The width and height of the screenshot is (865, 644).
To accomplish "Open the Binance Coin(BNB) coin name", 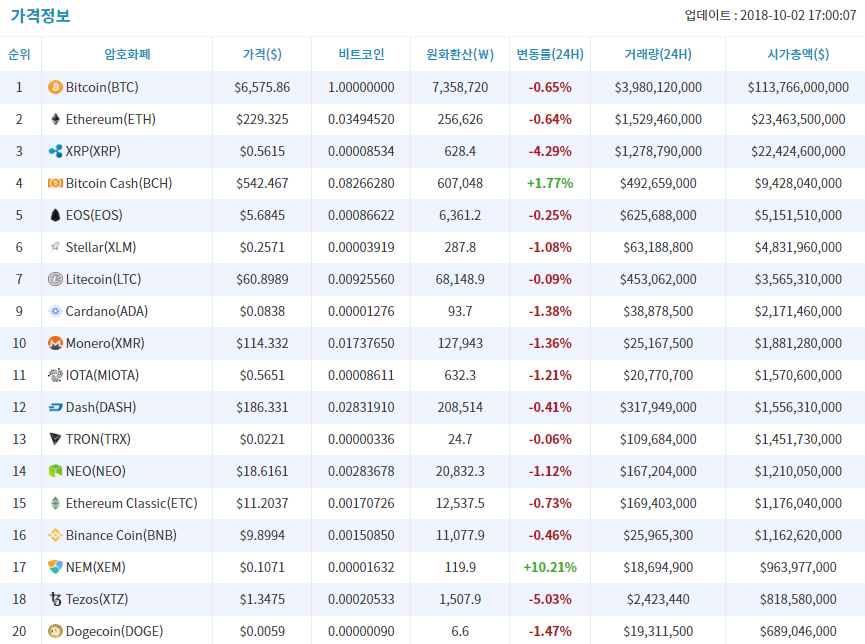I will 121,535.
